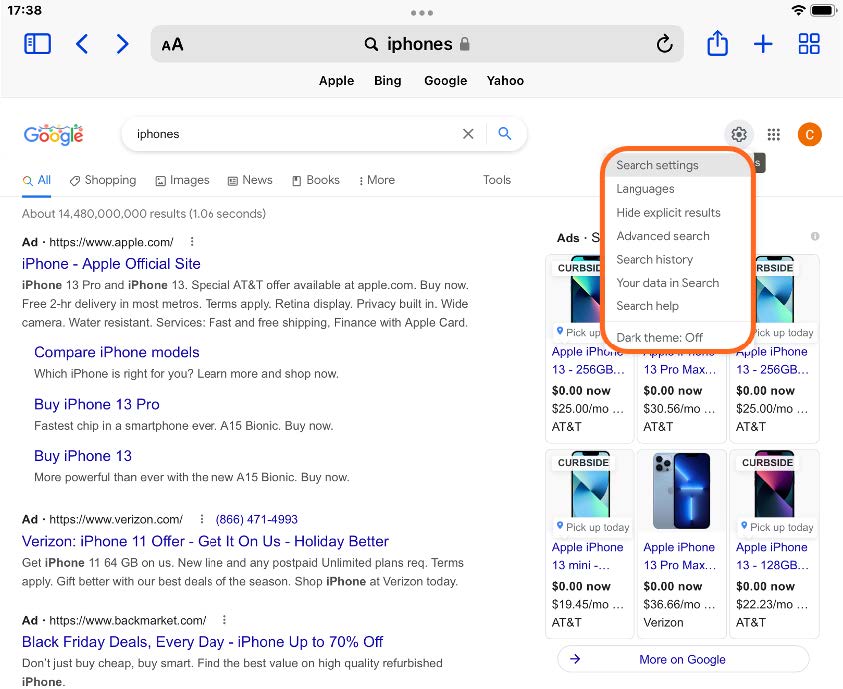
Task: Open the Compare iPhone models sitelink
Action: point(117,352)
